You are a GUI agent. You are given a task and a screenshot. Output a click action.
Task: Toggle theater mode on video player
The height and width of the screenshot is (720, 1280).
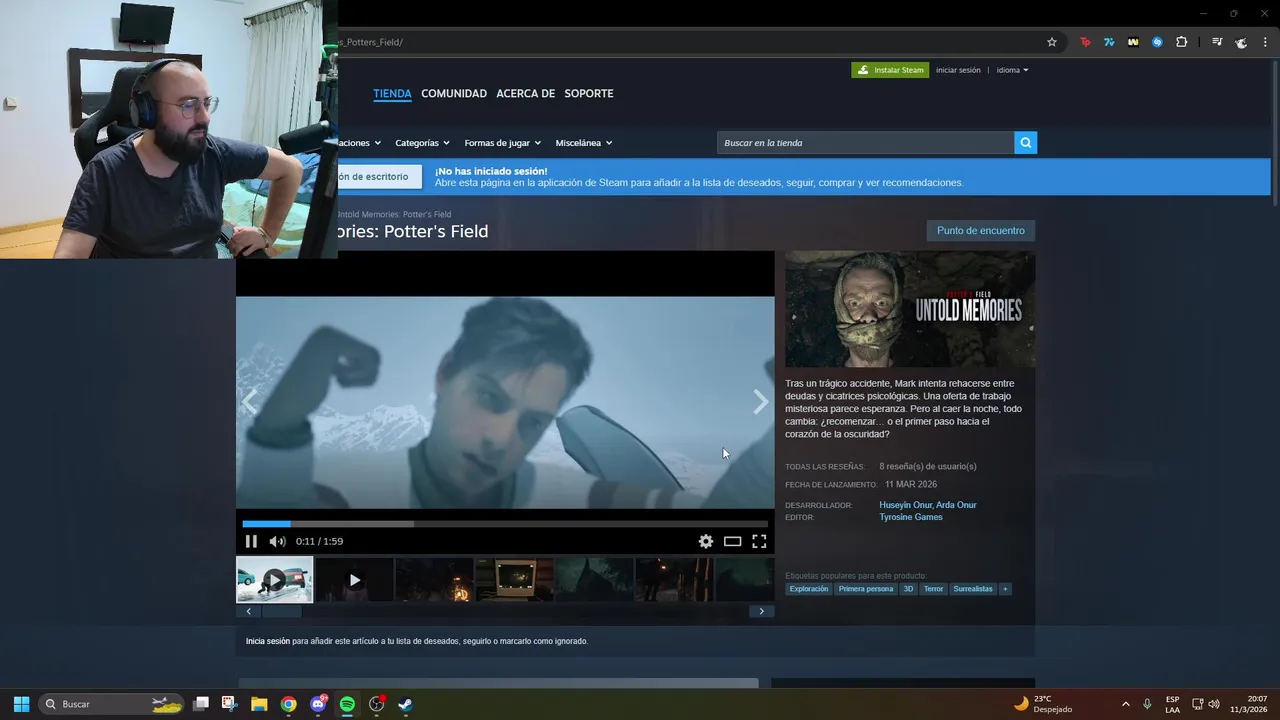point(733,541)
